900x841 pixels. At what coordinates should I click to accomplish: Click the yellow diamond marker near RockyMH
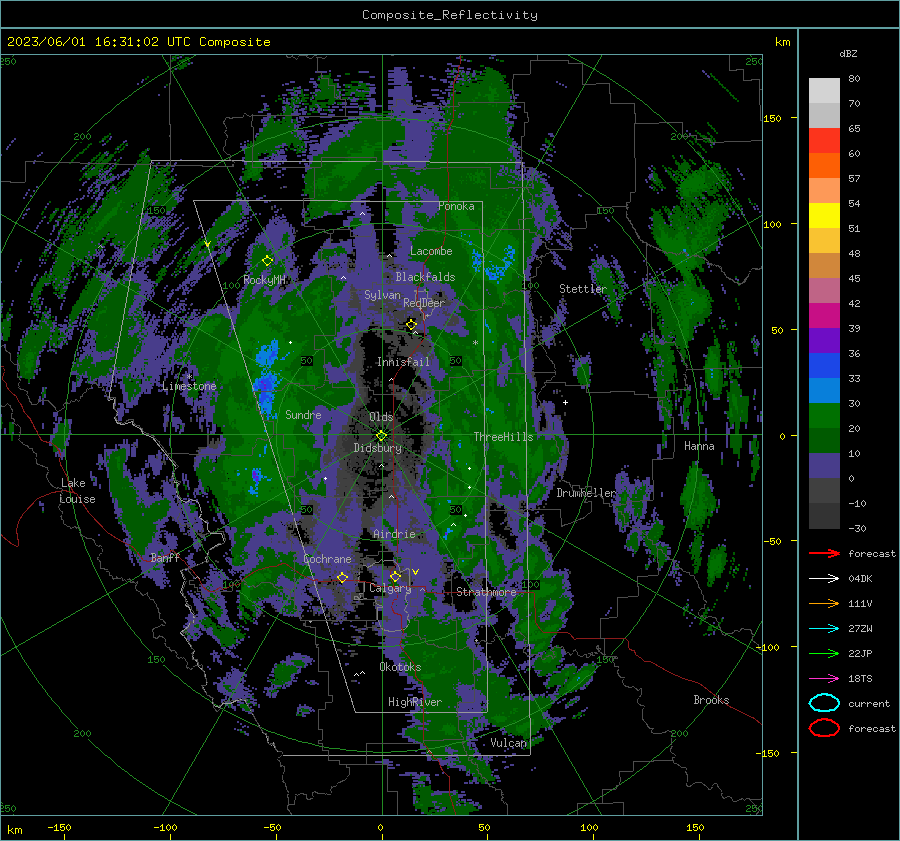coord(267,261)
